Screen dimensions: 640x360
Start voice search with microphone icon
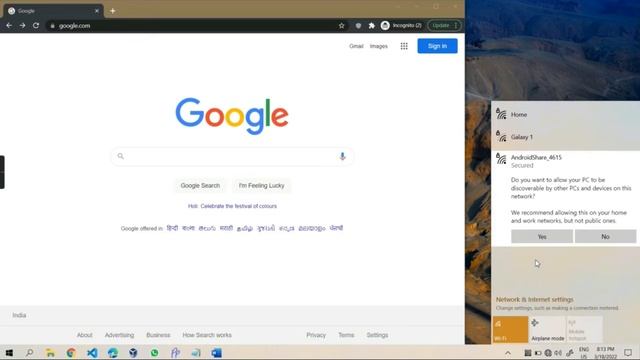click(342, 156)
